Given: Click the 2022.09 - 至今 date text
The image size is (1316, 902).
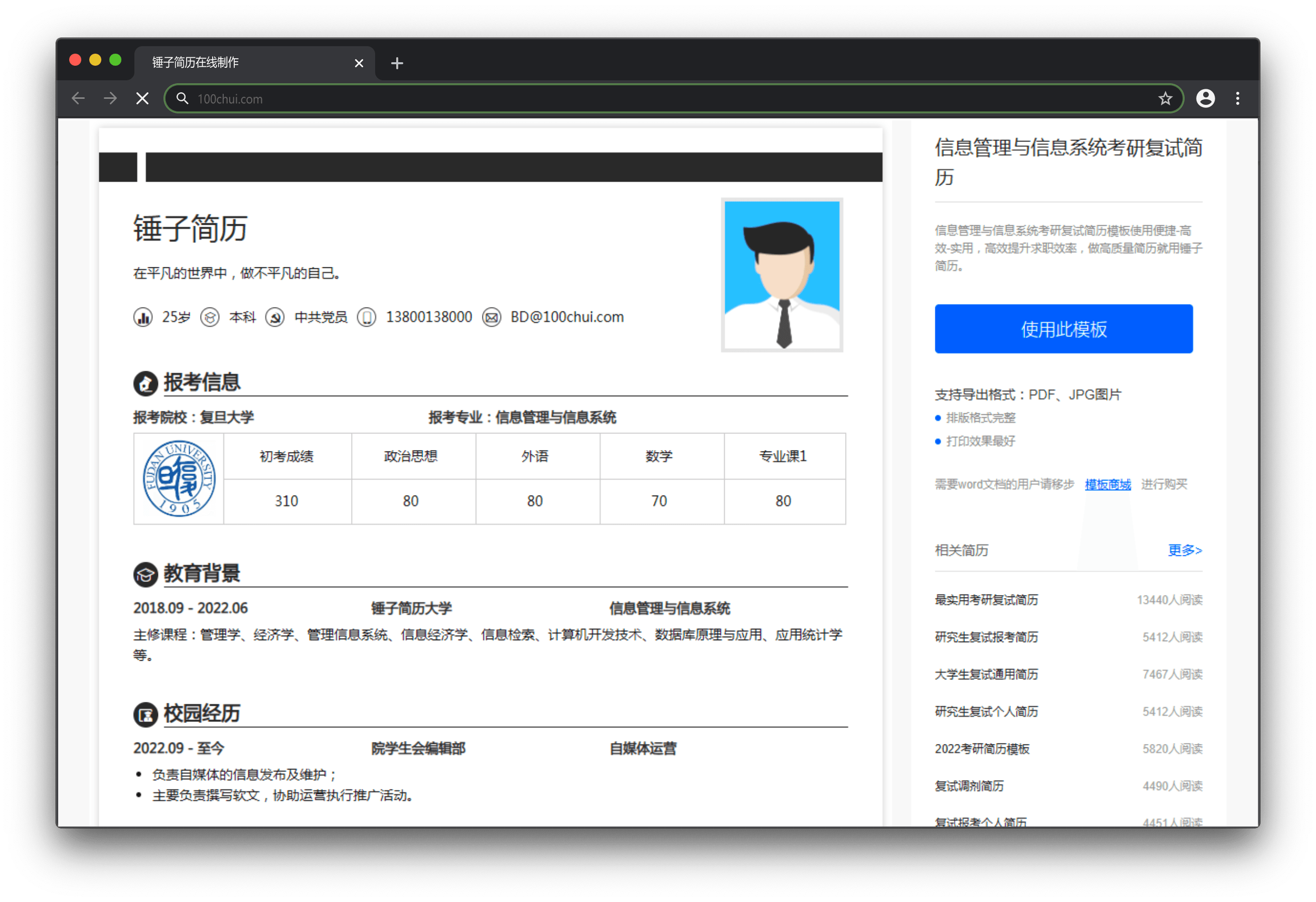Looking at the screenshot, I should click(x=179, y=748).
